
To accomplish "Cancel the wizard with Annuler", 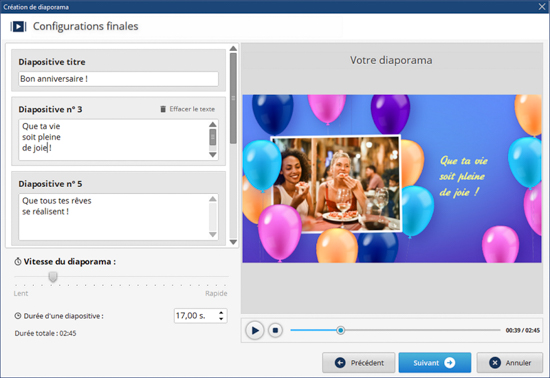I will (510, 363).
